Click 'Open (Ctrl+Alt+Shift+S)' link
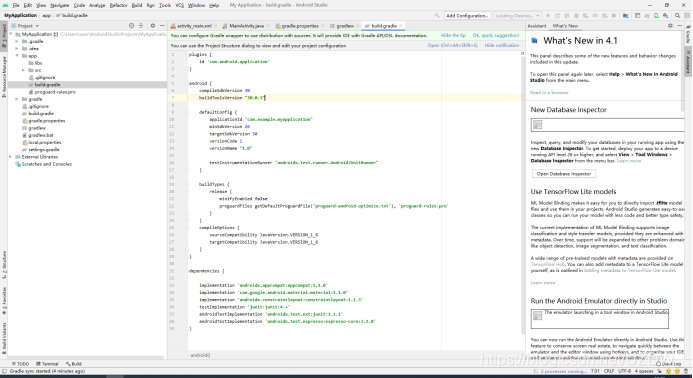Screen dimensions: 693x378 tap(453, 46)
